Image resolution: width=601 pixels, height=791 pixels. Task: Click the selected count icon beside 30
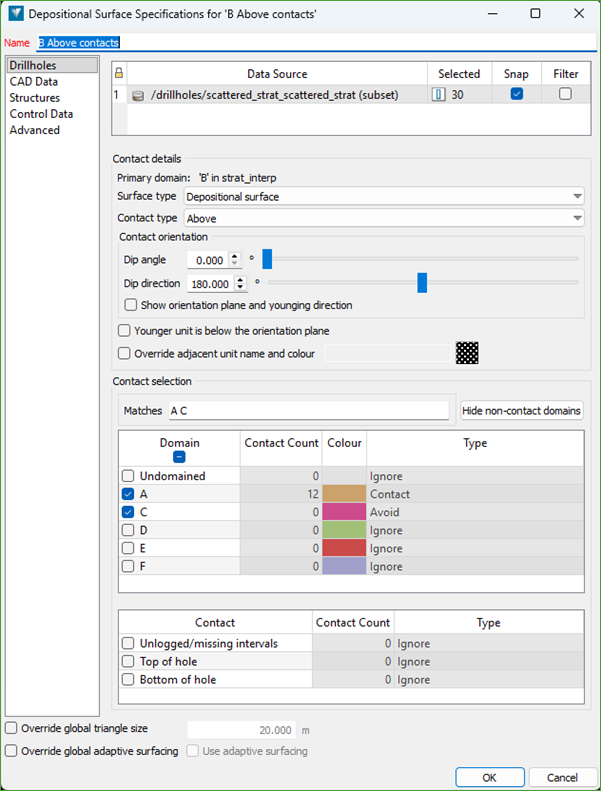pos(439,95)
